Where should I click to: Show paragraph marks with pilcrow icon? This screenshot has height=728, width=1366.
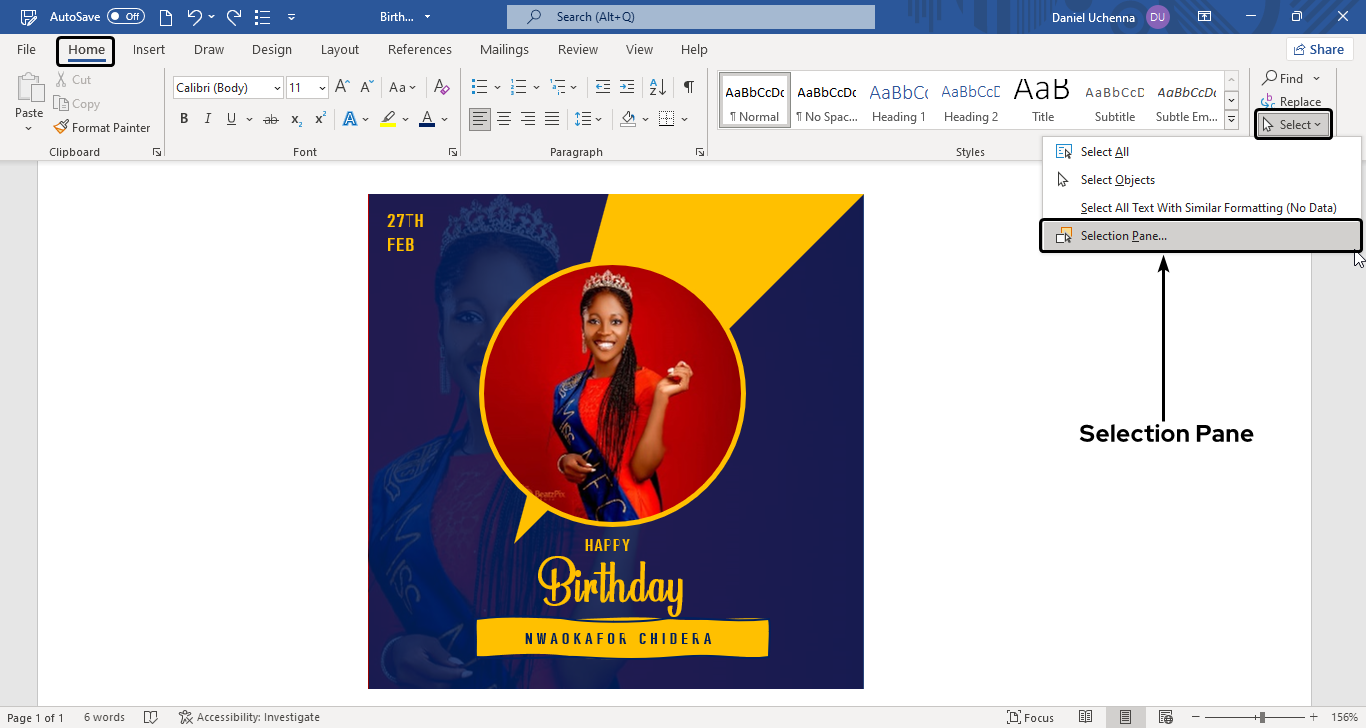[688, 88]
